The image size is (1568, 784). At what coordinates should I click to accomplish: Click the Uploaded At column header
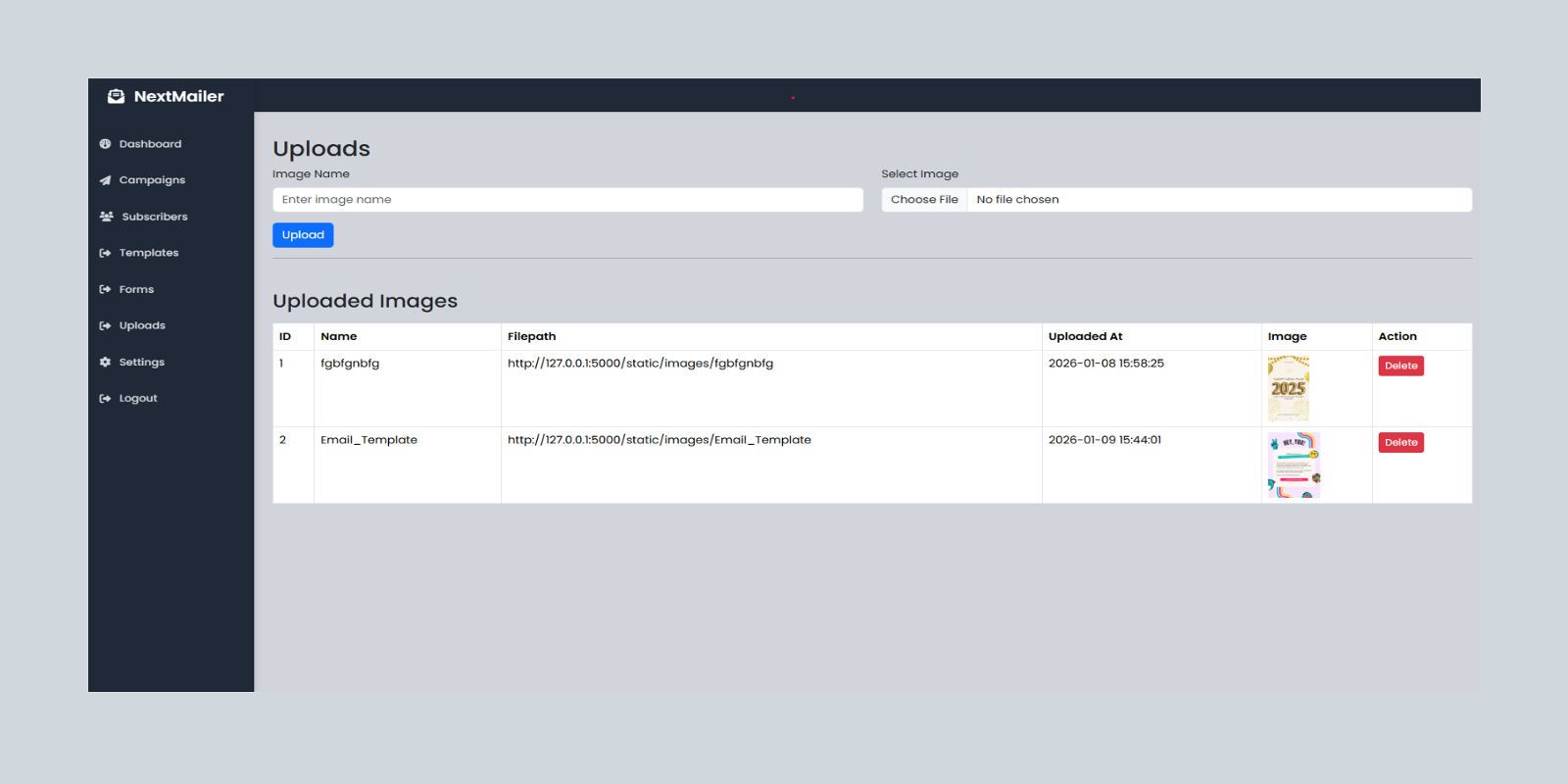[1086, 336]
